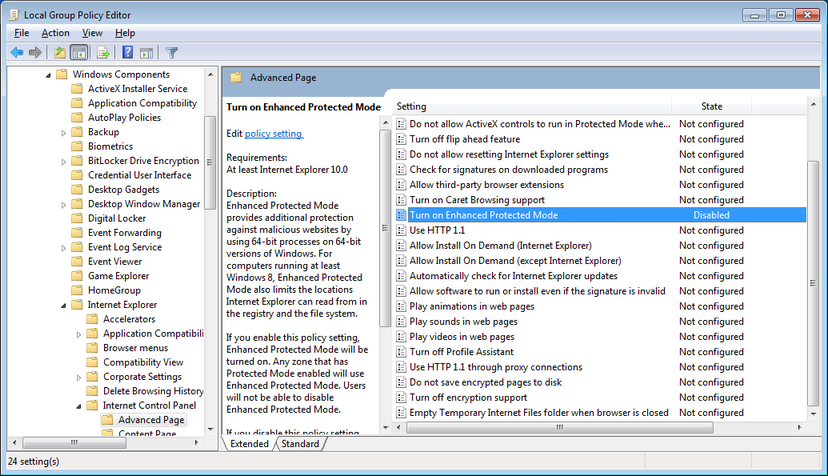Open the File menu
The height and width of the screenshot is (476, 828).
[22, 33]
